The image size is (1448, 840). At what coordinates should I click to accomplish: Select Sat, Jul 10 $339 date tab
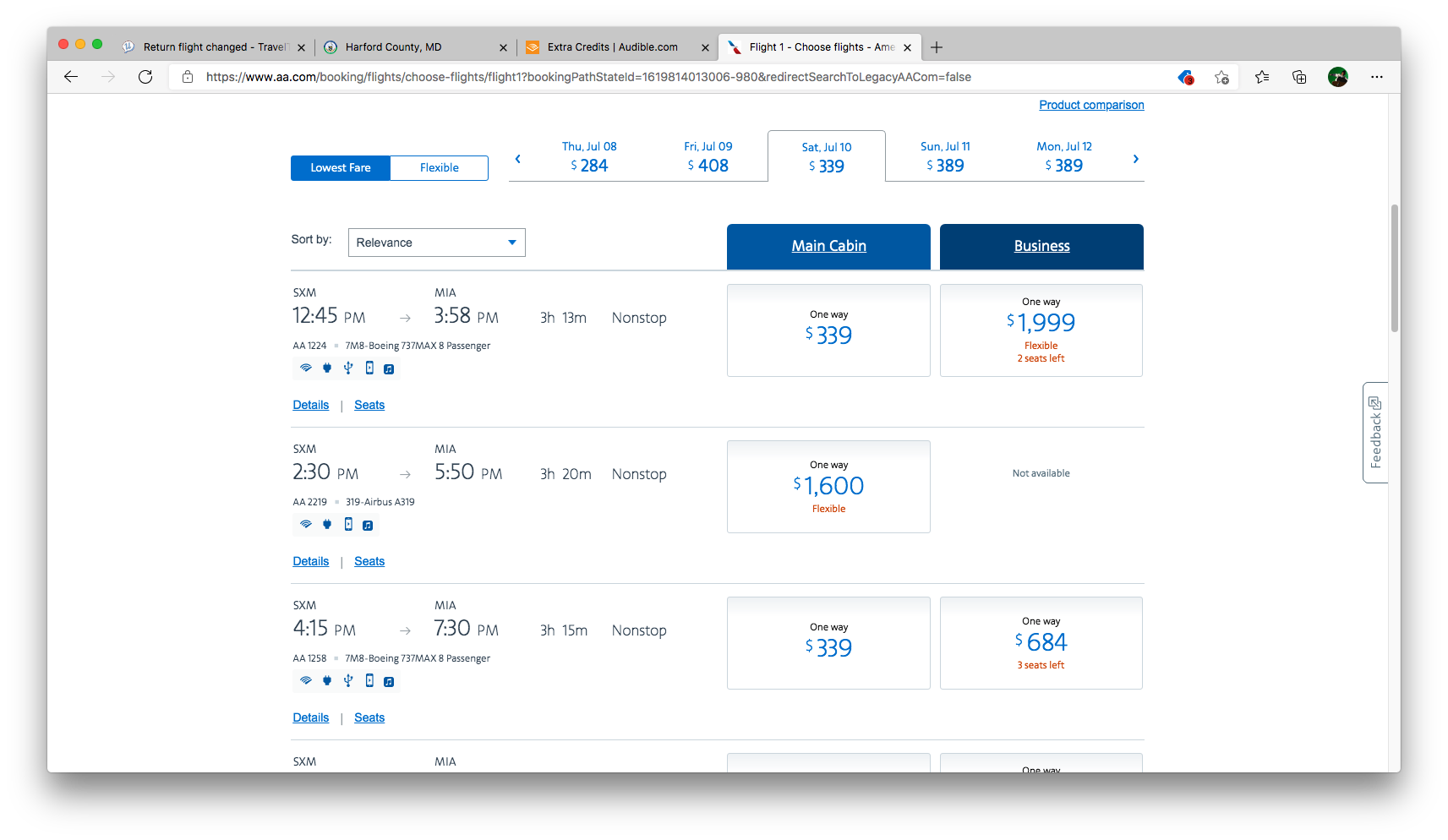click(x=827, y=157)
